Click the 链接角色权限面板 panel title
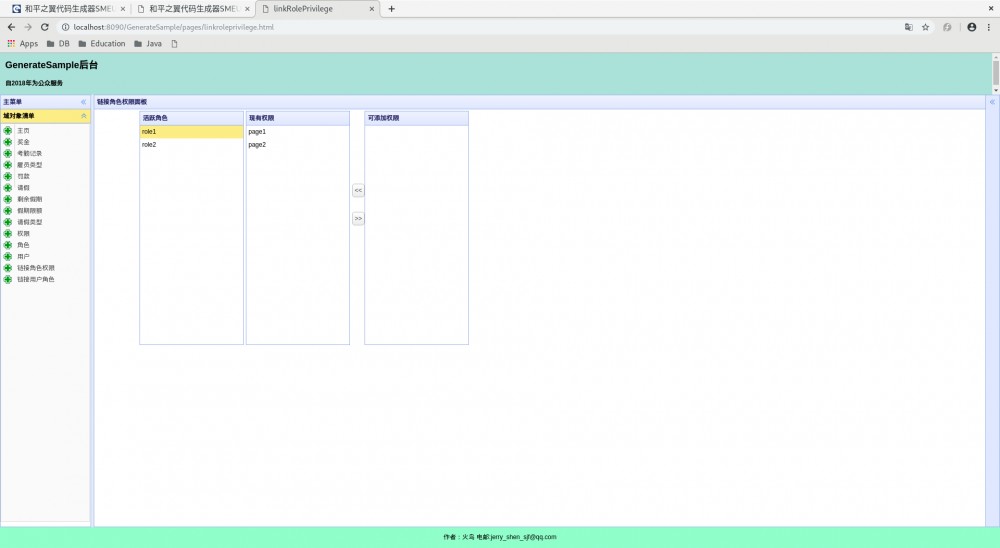 pos(122,102)
